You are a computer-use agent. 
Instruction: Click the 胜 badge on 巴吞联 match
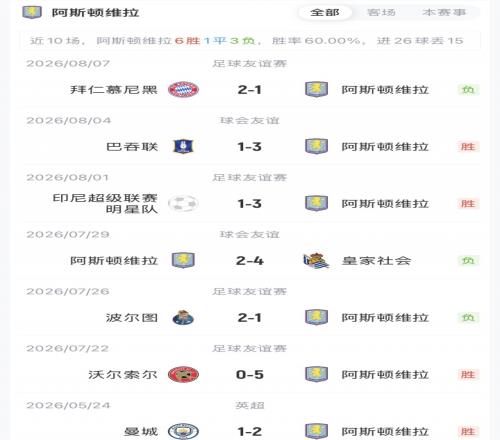(468, 147)
